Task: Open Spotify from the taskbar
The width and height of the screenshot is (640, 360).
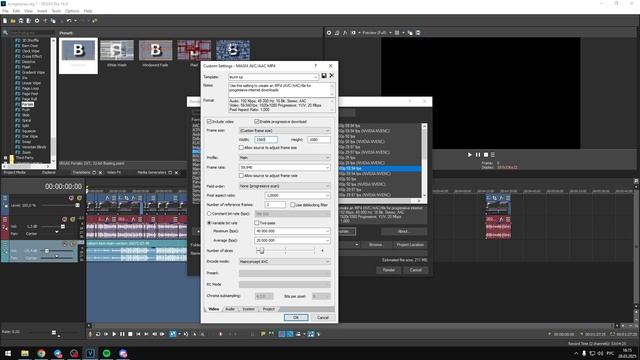Action: tap(107, 353)
